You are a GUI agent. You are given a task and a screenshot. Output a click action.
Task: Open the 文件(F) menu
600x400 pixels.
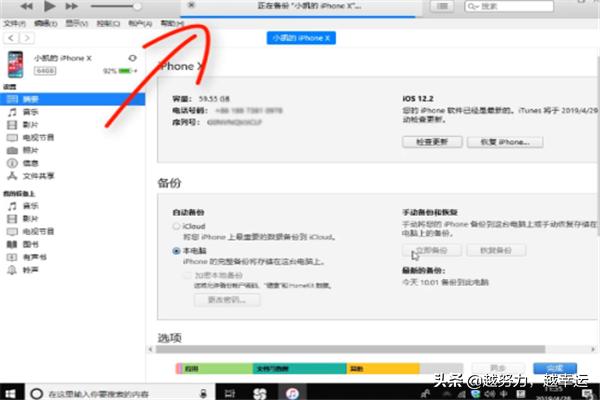tap(14, 24)
